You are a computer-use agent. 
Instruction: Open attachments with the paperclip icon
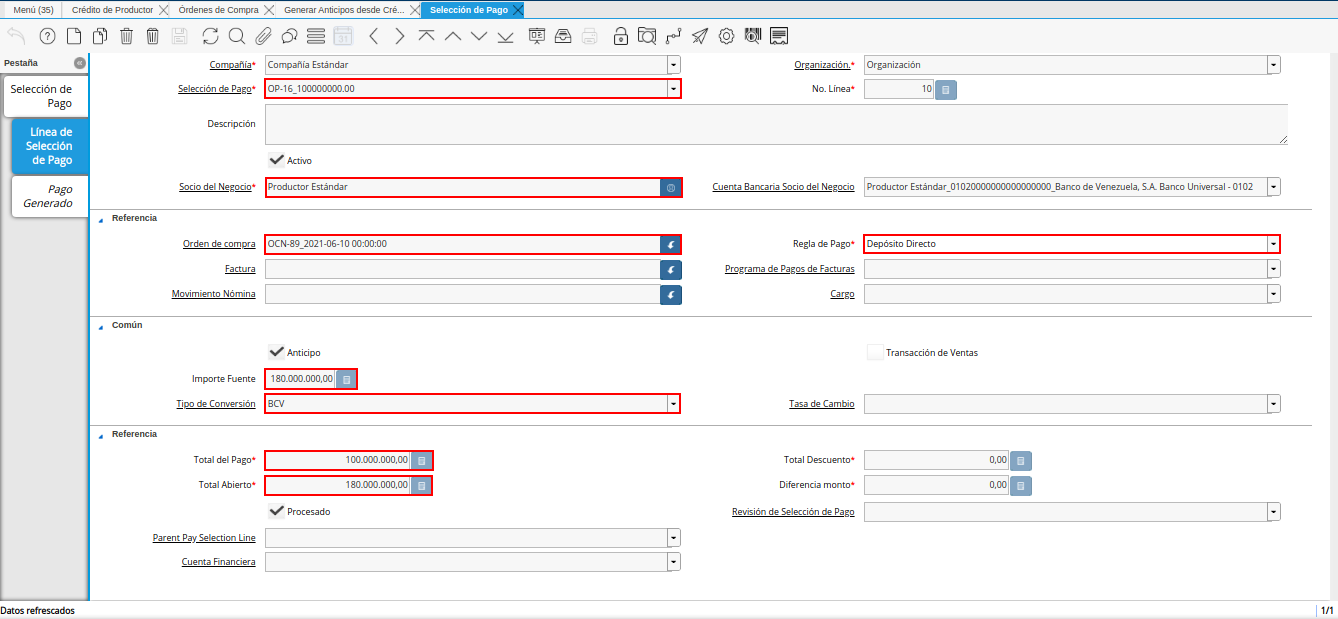[x=263, y=37]
